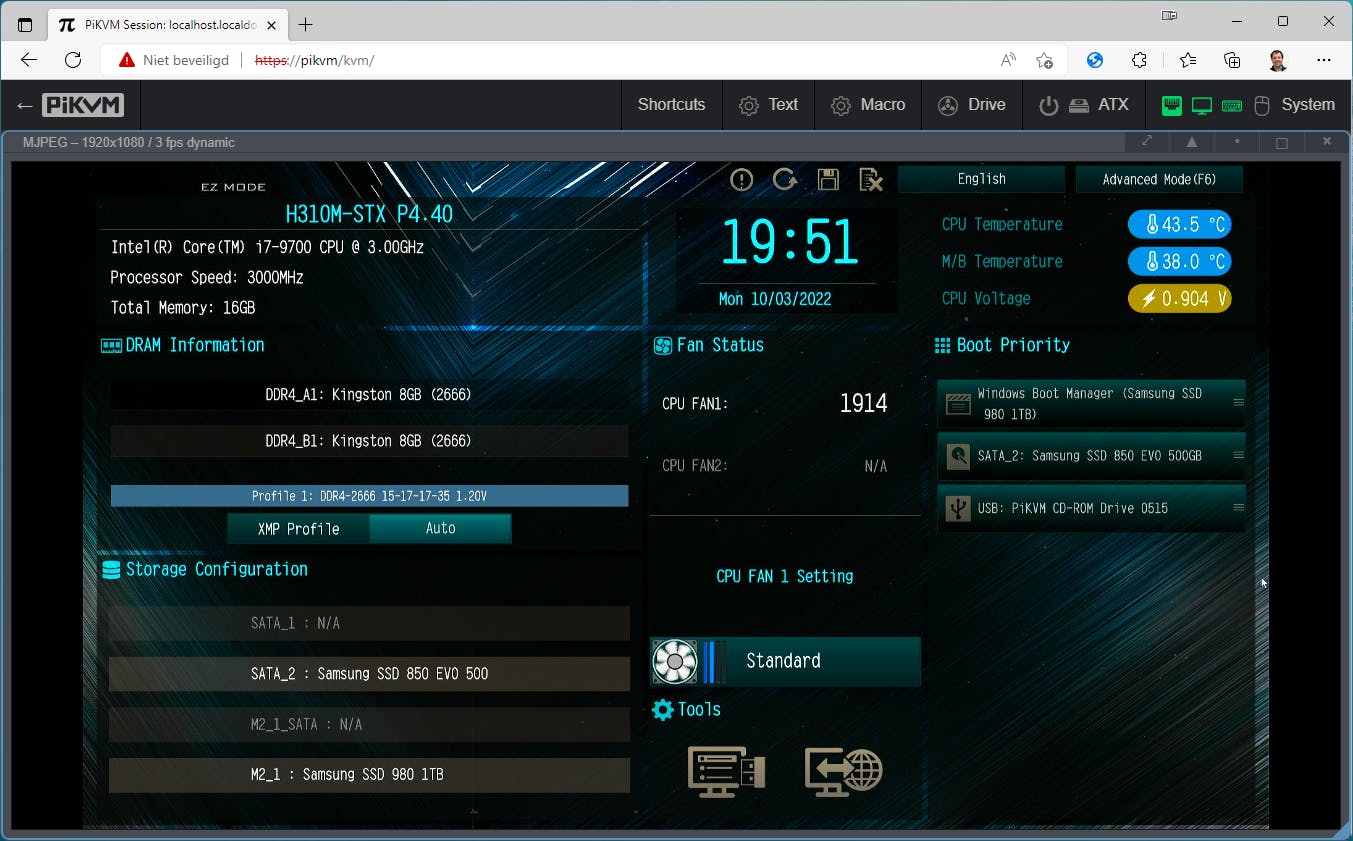Viewport: 1353px width, 841px height.
Task: Switch to the PiKVM Session browser tab
Action: point(166,24)
